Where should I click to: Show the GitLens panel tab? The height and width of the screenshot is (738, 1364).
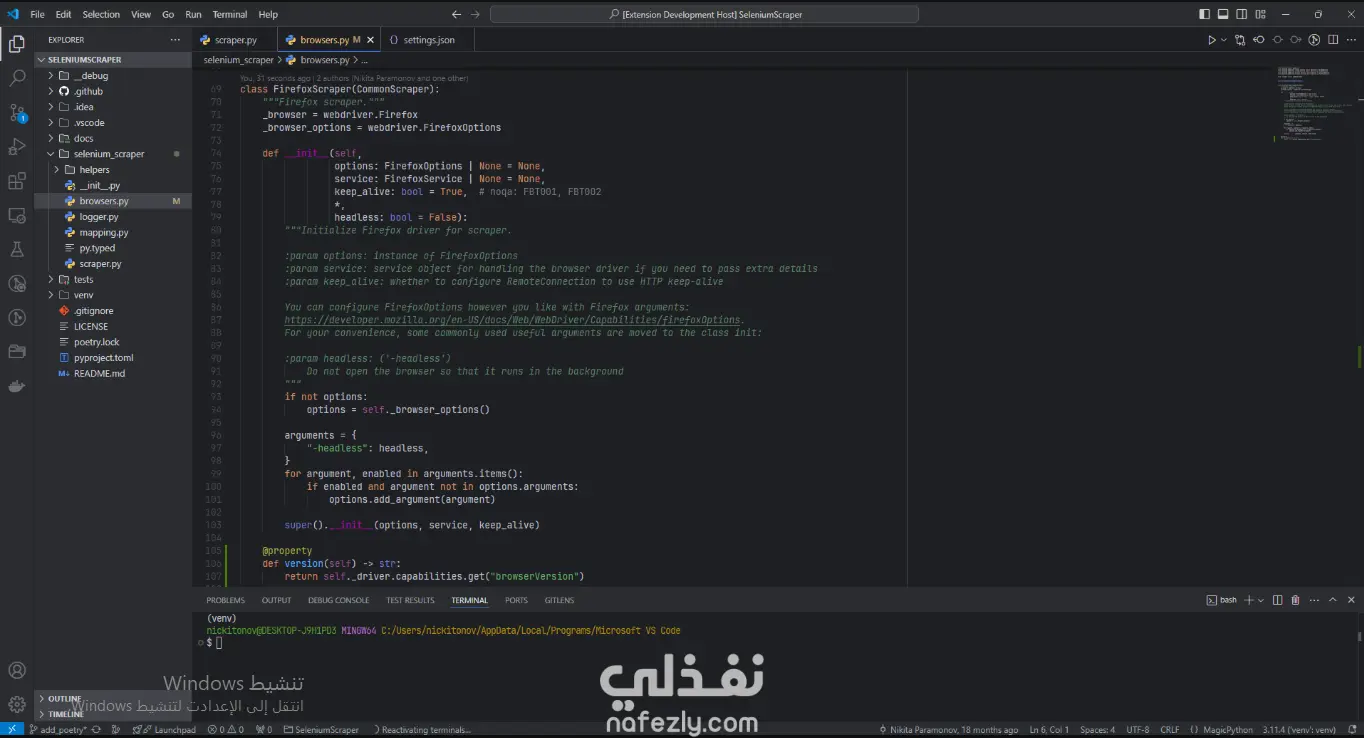coord(559,600)
